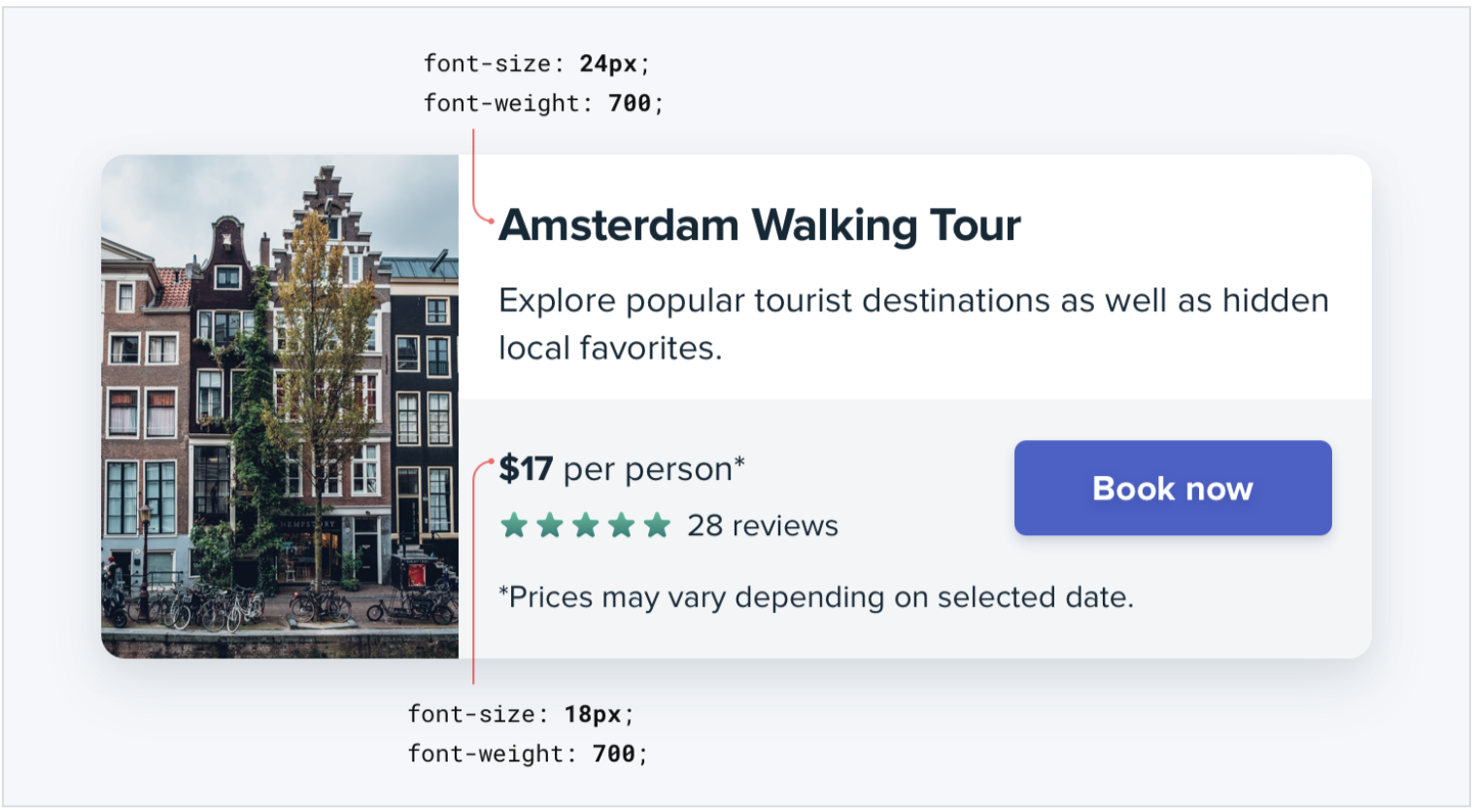Click the fourth green rating star
The image size is (1475, 812).
tap(622, 525)
